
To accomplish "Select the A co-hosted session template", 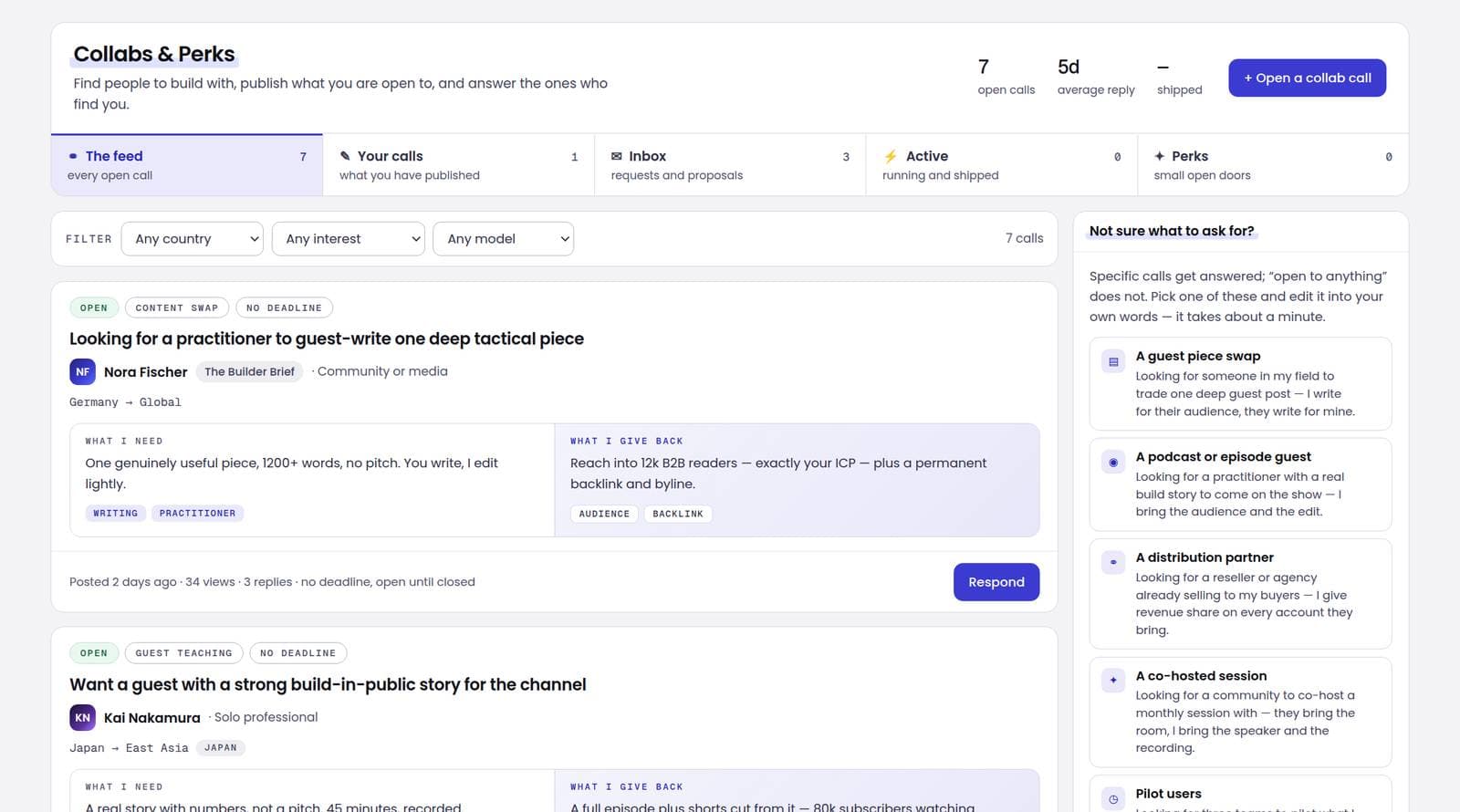I will tap(1240, 713).
